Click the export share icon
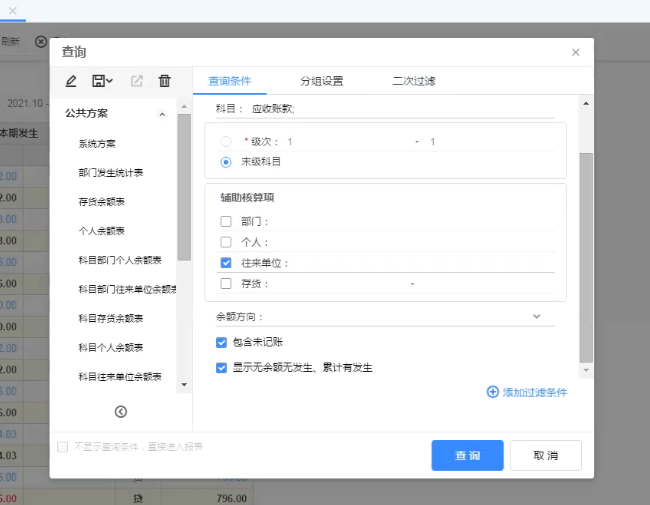The width and height of the screenshot is (650, 505). tap(137, 81)
